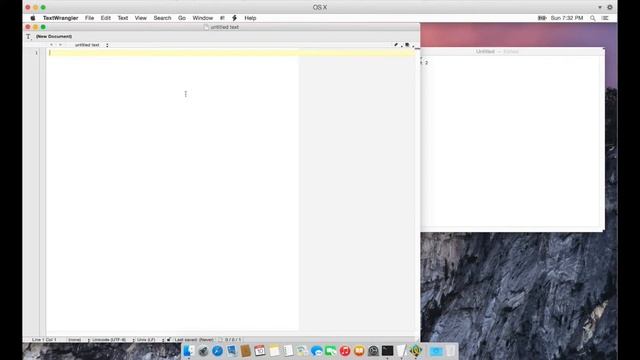This screenshot has width=640, height=360.
Task: Open the Help menu
Action: coord(250,18)
